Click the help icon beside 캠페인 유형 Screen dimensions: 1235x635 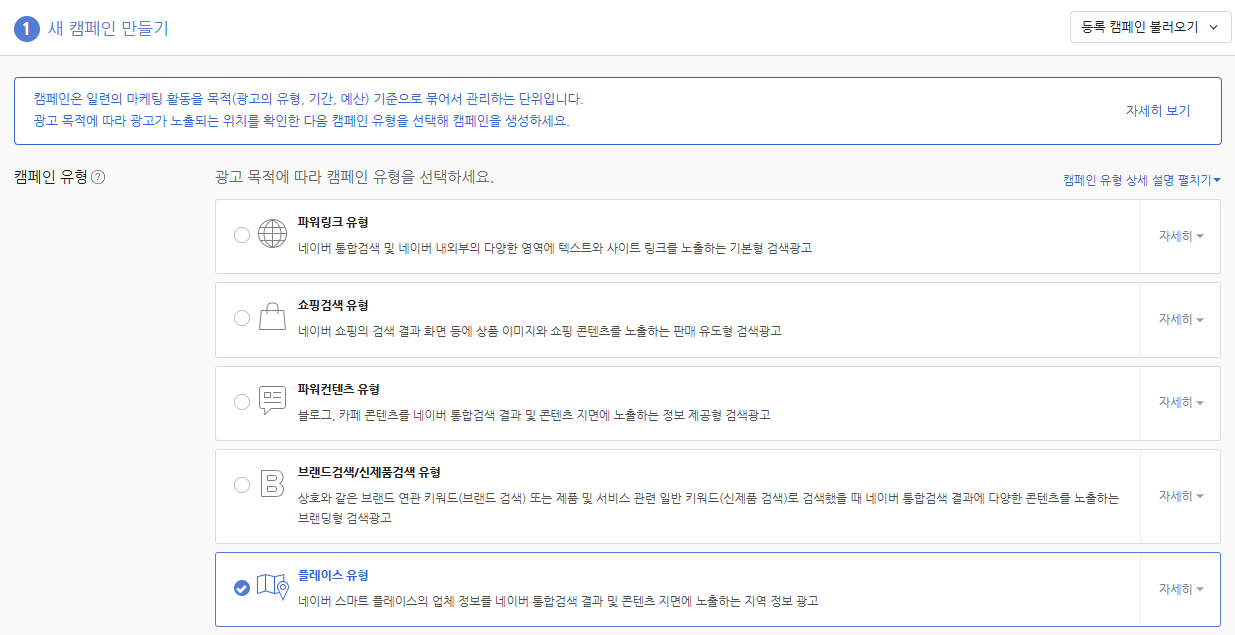click(98, 177)
